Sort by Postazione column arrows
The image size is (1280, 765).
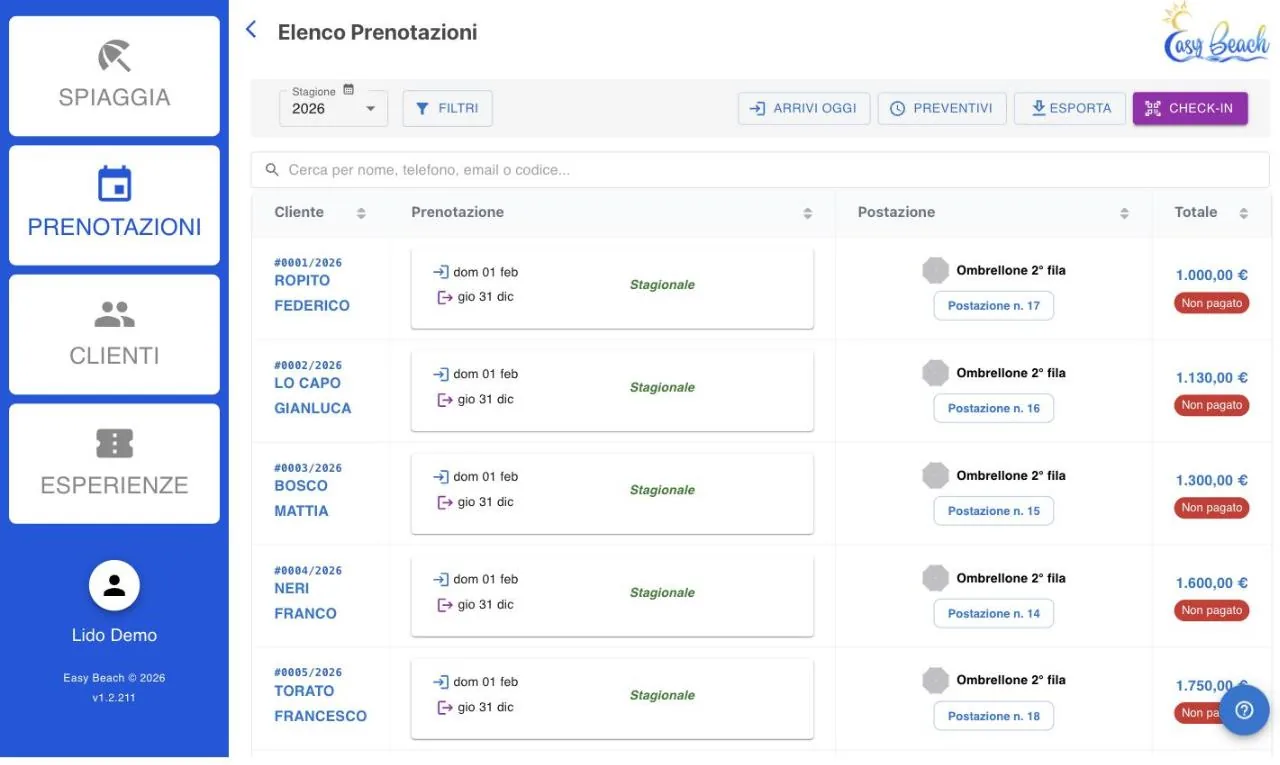(x=1124, y=213)
